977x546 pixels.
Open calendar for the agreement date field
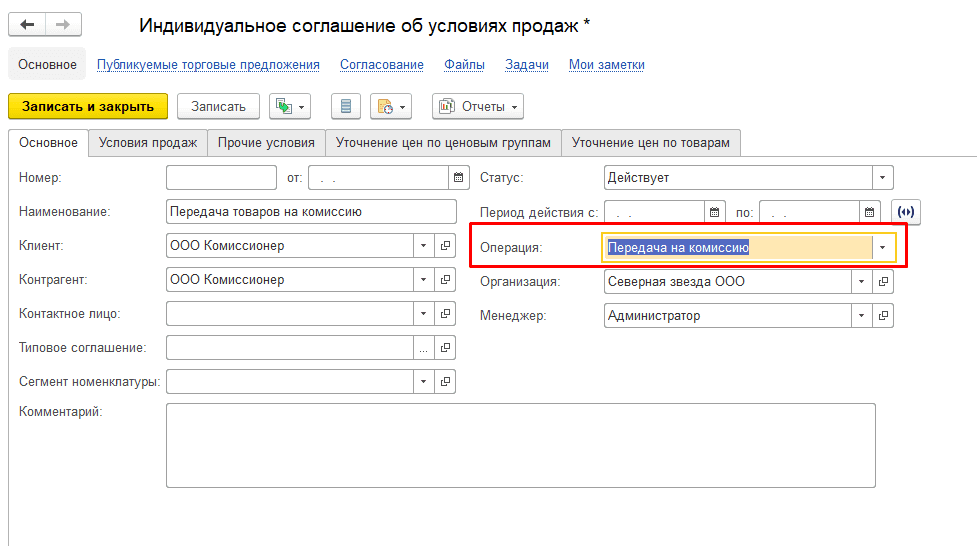(459, 178)
